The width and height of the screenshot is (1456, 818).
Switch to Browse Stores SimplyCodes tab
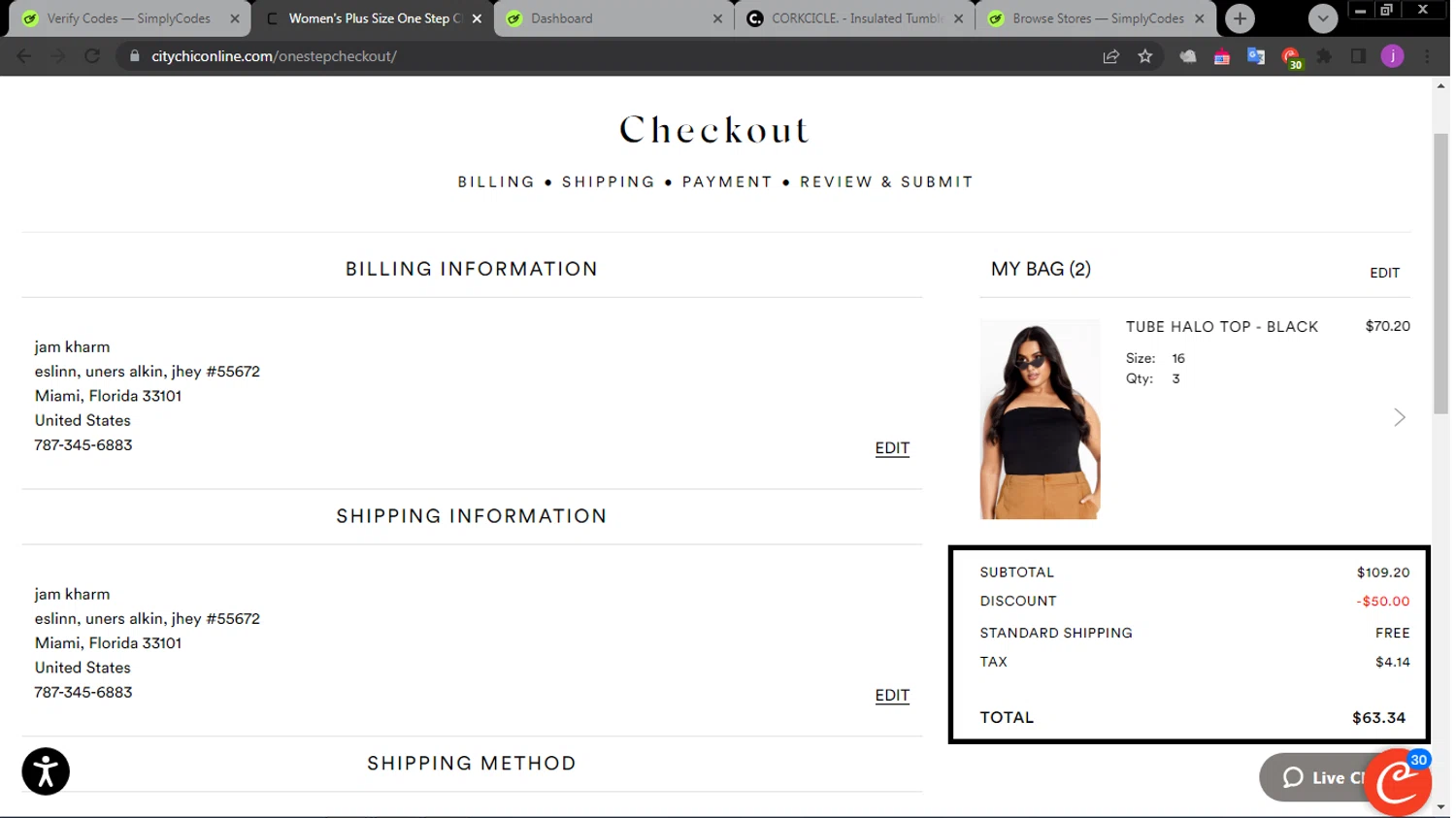[1097, 18]
